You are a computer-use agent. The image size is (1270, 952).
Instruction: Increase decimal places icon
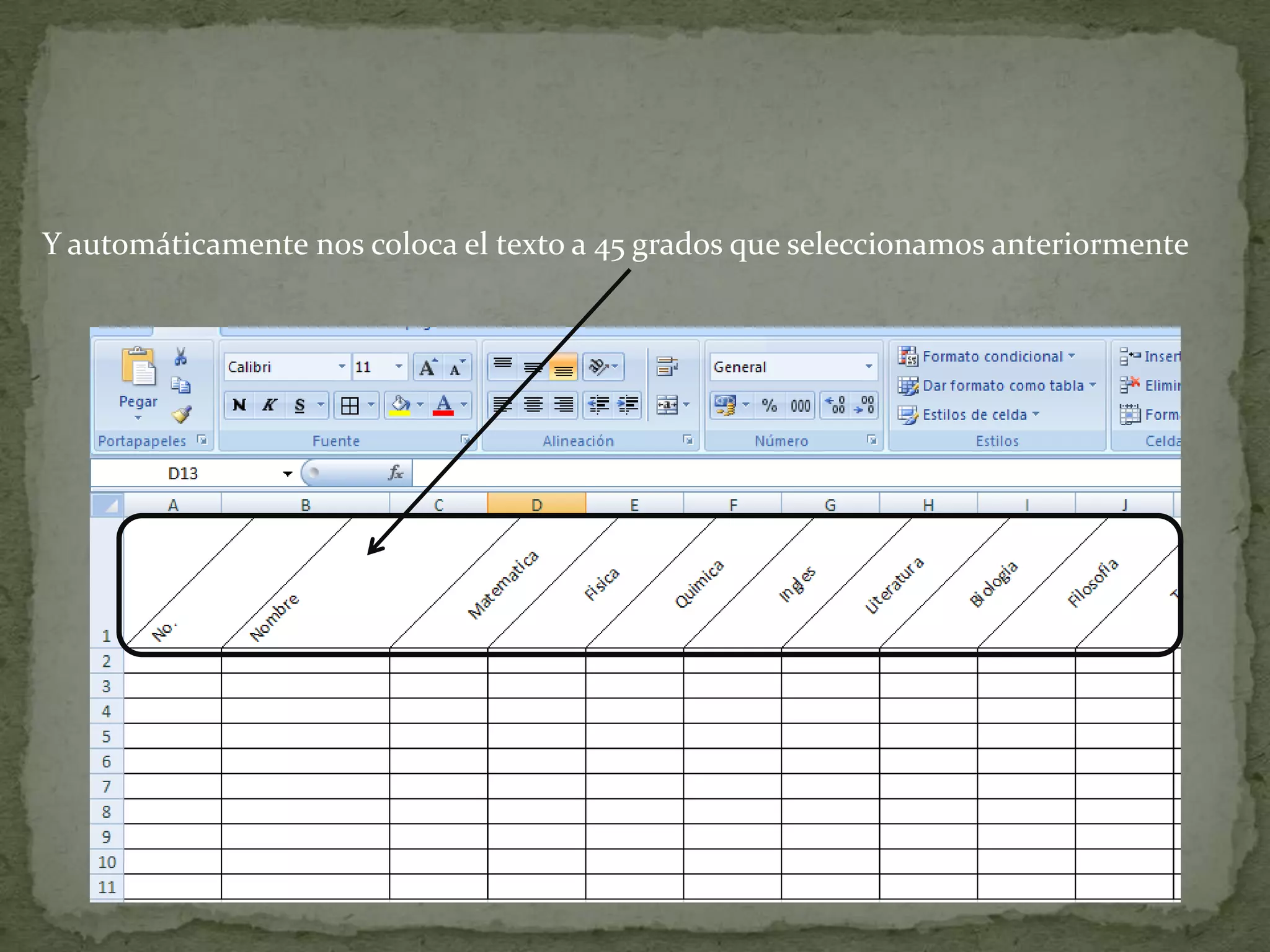coord(835,405)
